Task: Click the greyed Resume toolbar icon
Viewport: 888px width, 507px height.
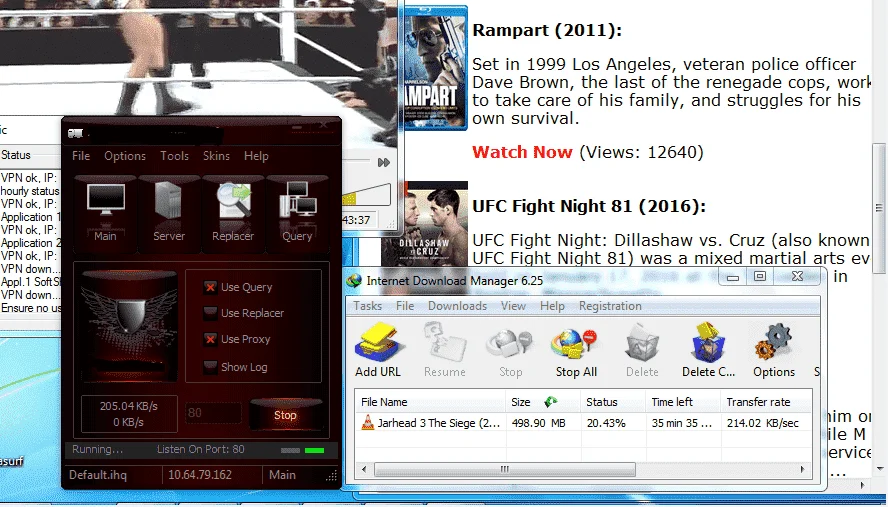Action: [445, 350]
